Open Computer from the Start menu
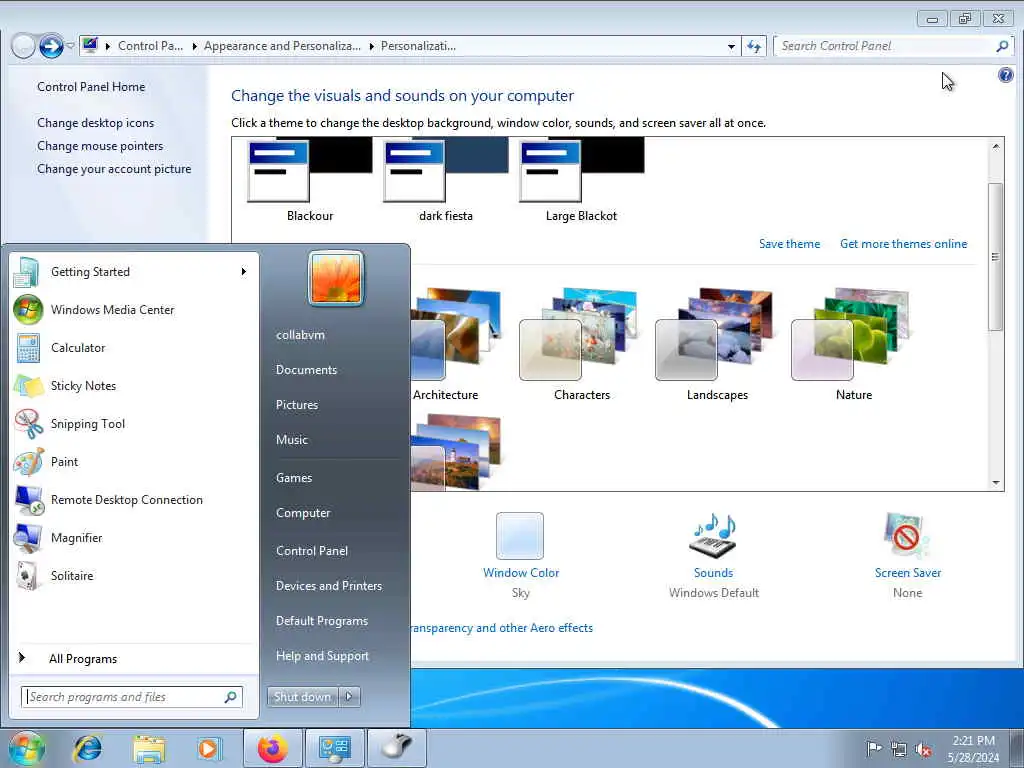The height and width of the screenshot is (768, 1024). pyautogui.click(x=303, y=513)
